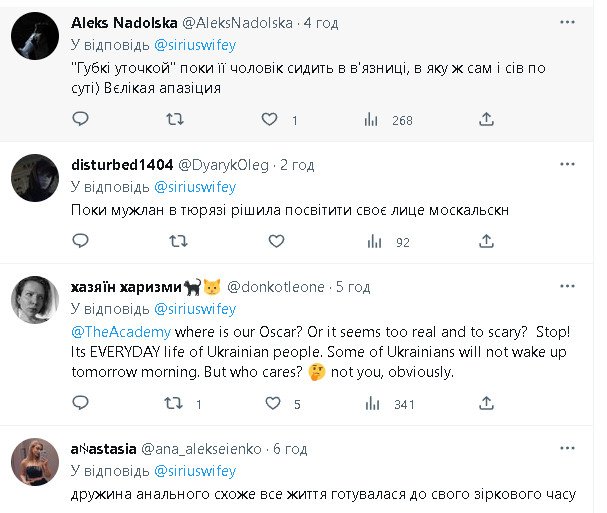Image resolution: width=607 pixels, height=513 pixels.
Task: Open the @TheAcademy mention link
Action: point(121,332)
